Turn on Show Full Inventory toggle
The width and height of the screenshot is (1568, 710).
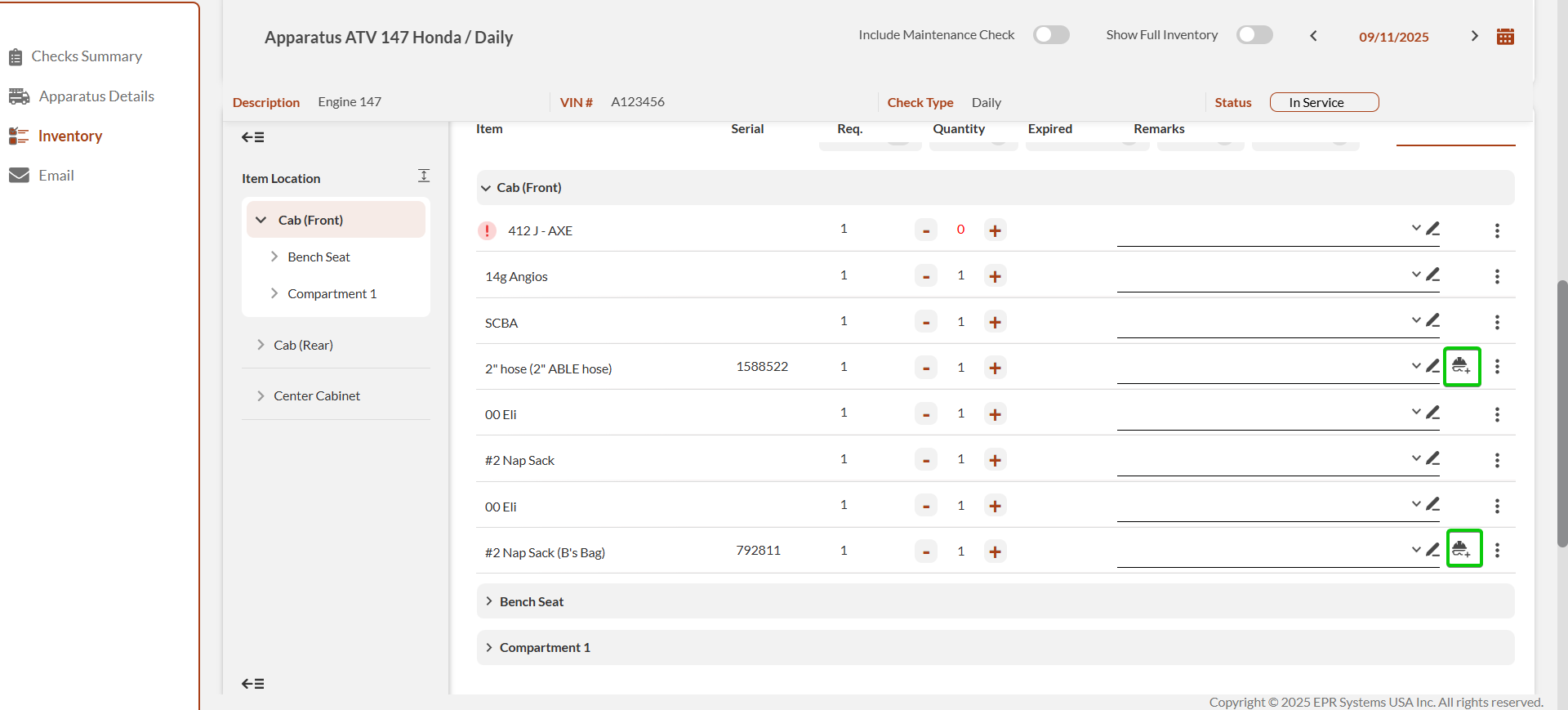[x=1254, y=35]
